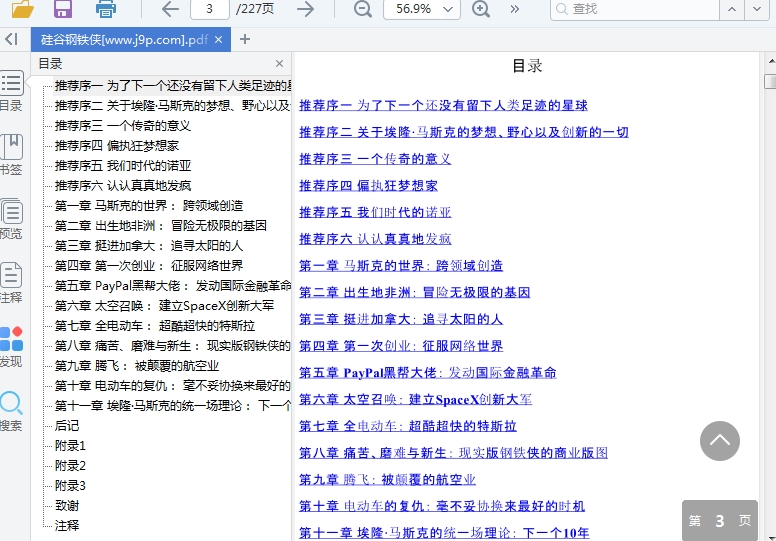Select outline item 后记

[67, 426]
